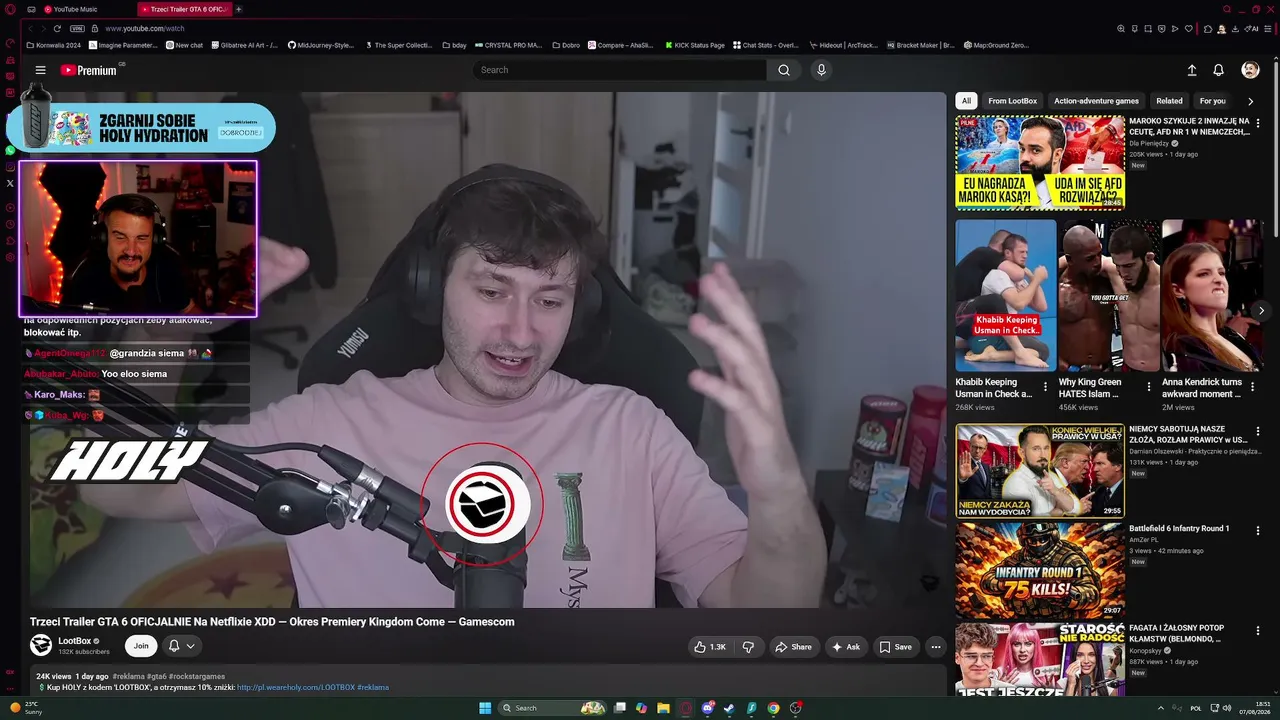Open the Bracket Maker bookmark
The image size is (1280, 720).
point(920,45)
